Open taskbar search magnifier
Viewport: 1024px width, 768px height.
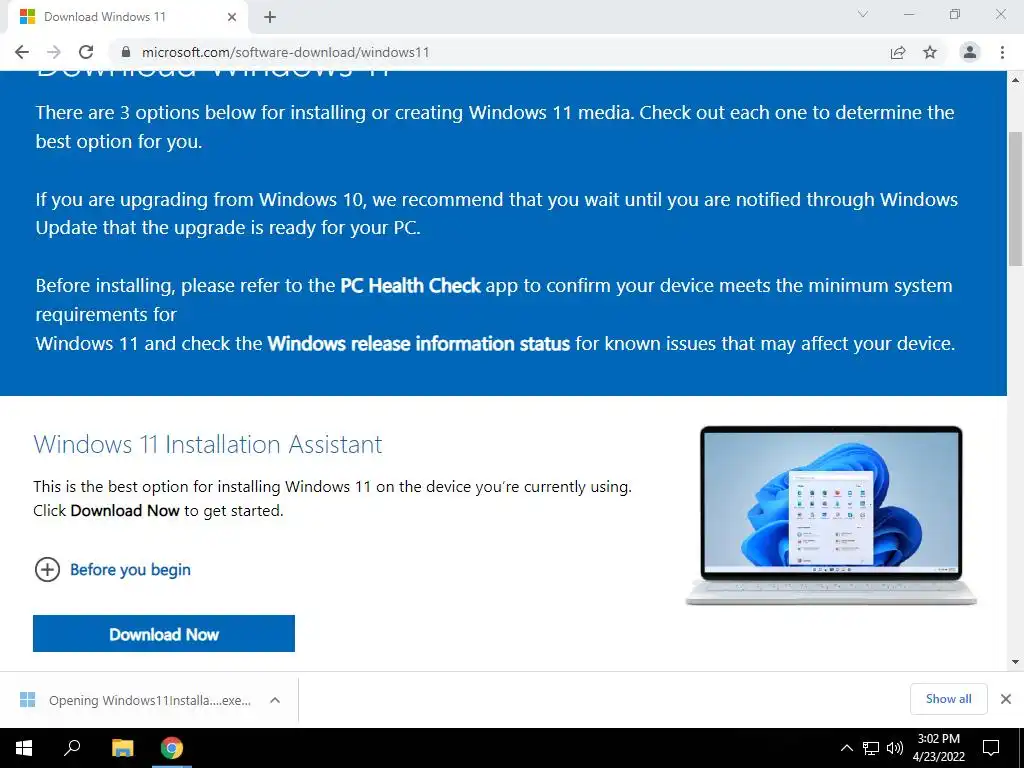(72, 748)
